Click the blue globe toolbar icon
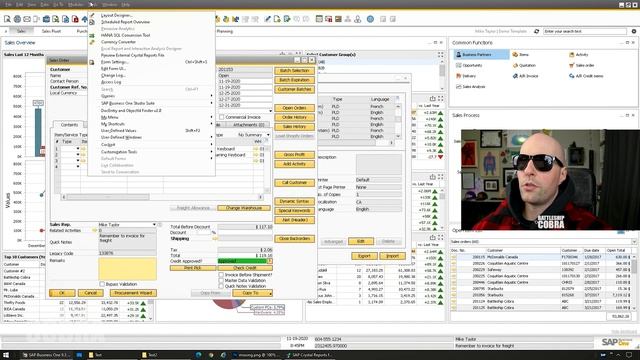Image resolution: width=640 pixels, height=360 pixels. (370, 19)
